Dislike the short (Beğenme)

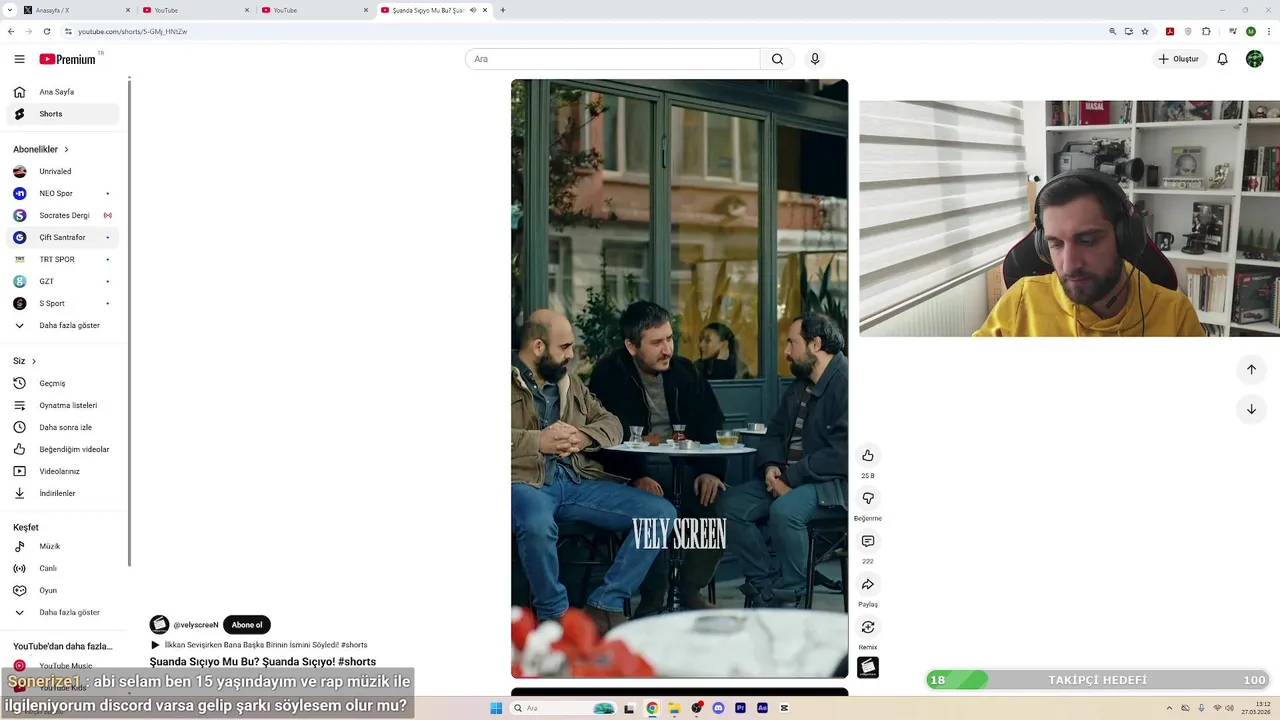coord(868,498)
